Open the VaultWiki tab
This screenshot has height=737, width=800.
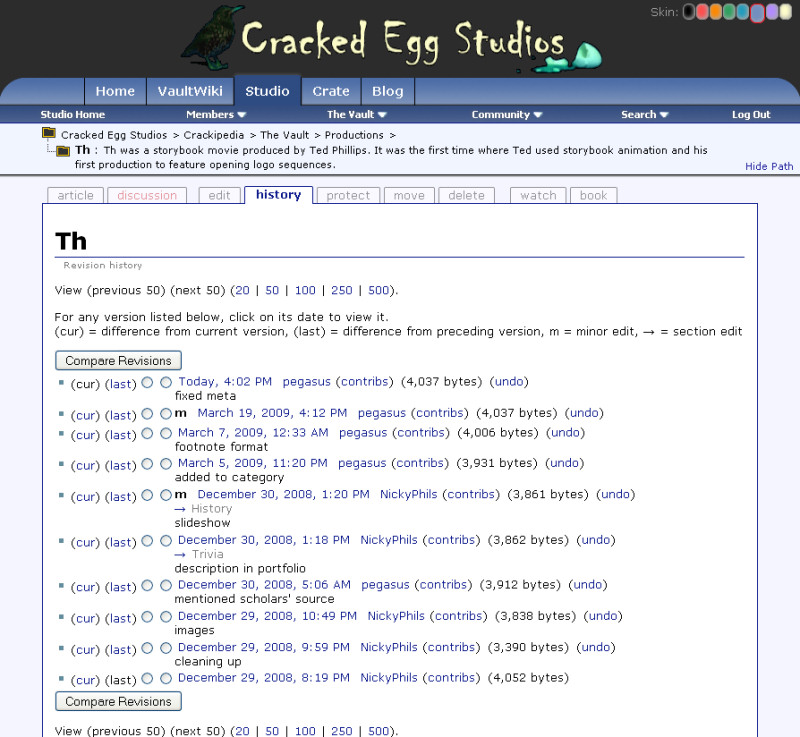(190, 91)
